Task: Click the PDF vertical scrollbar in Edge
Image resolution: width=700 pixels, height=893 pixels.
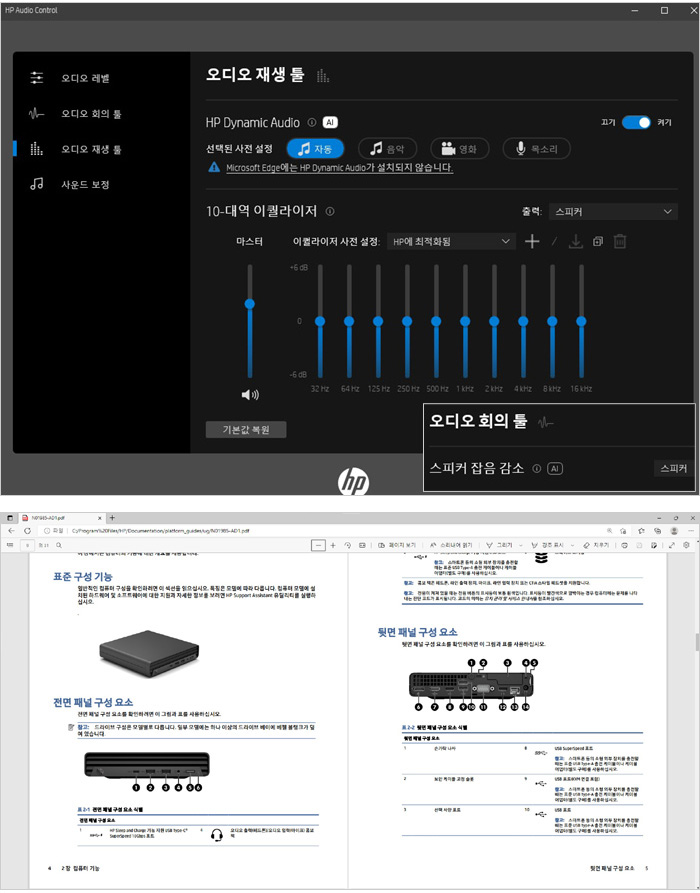Action: click(697, 642)
